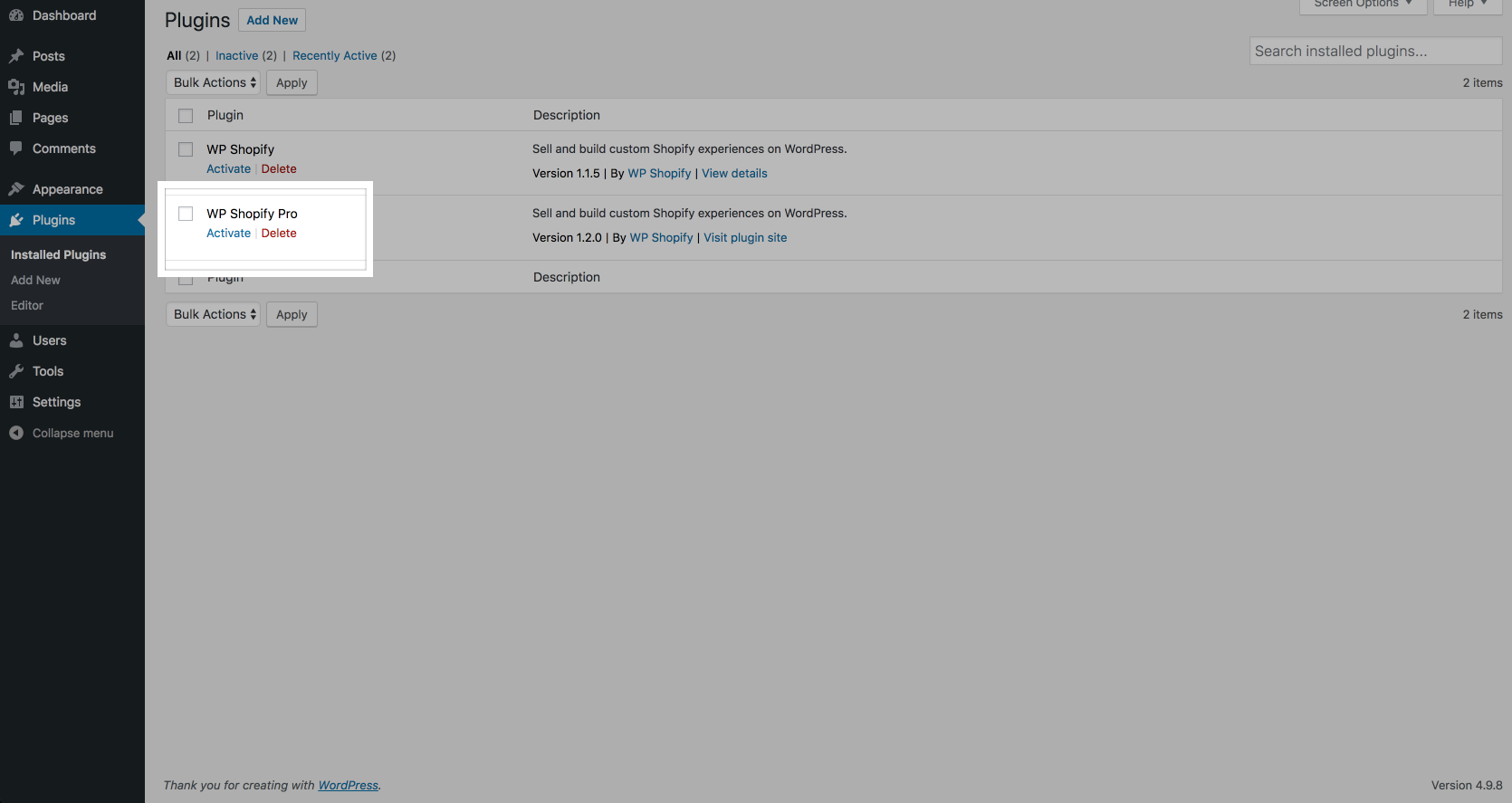Open the Settings menu item

(57, 402)
